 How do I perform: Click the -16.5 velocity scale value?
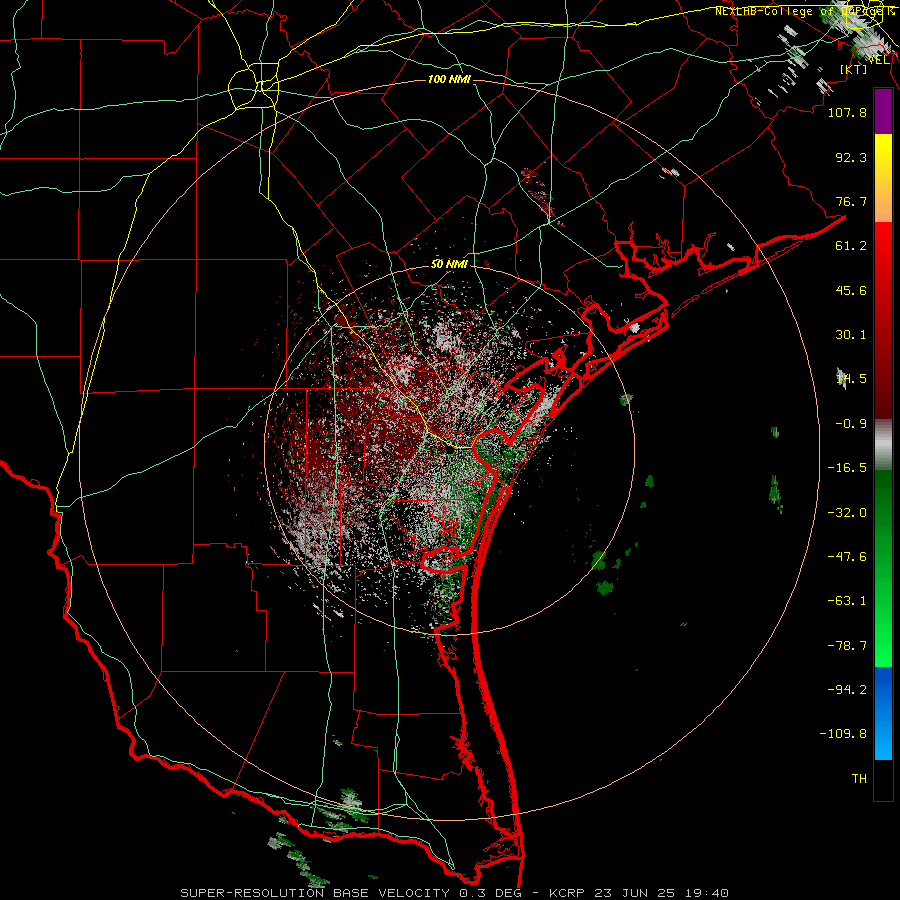click(x=847, y=468)
